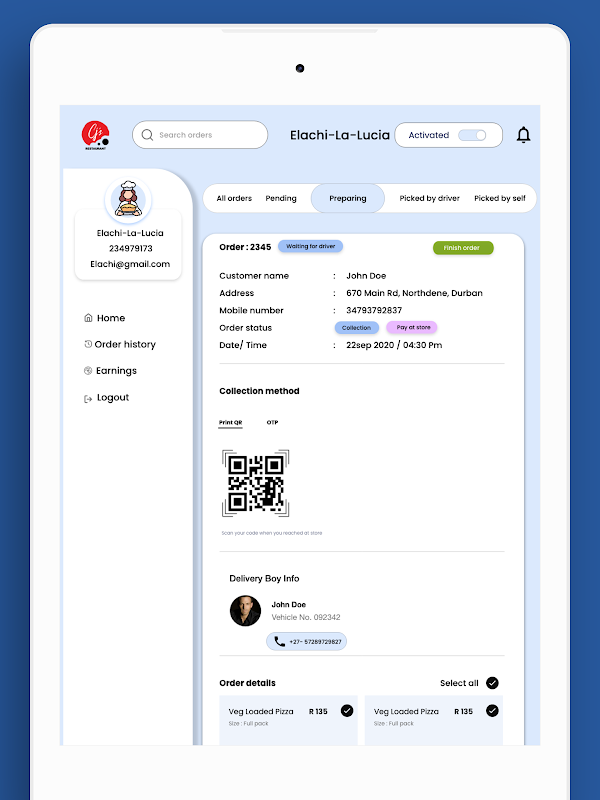Click the Search orders field
The width and height of the screenshot is (600, 800).
pos(200,135)
